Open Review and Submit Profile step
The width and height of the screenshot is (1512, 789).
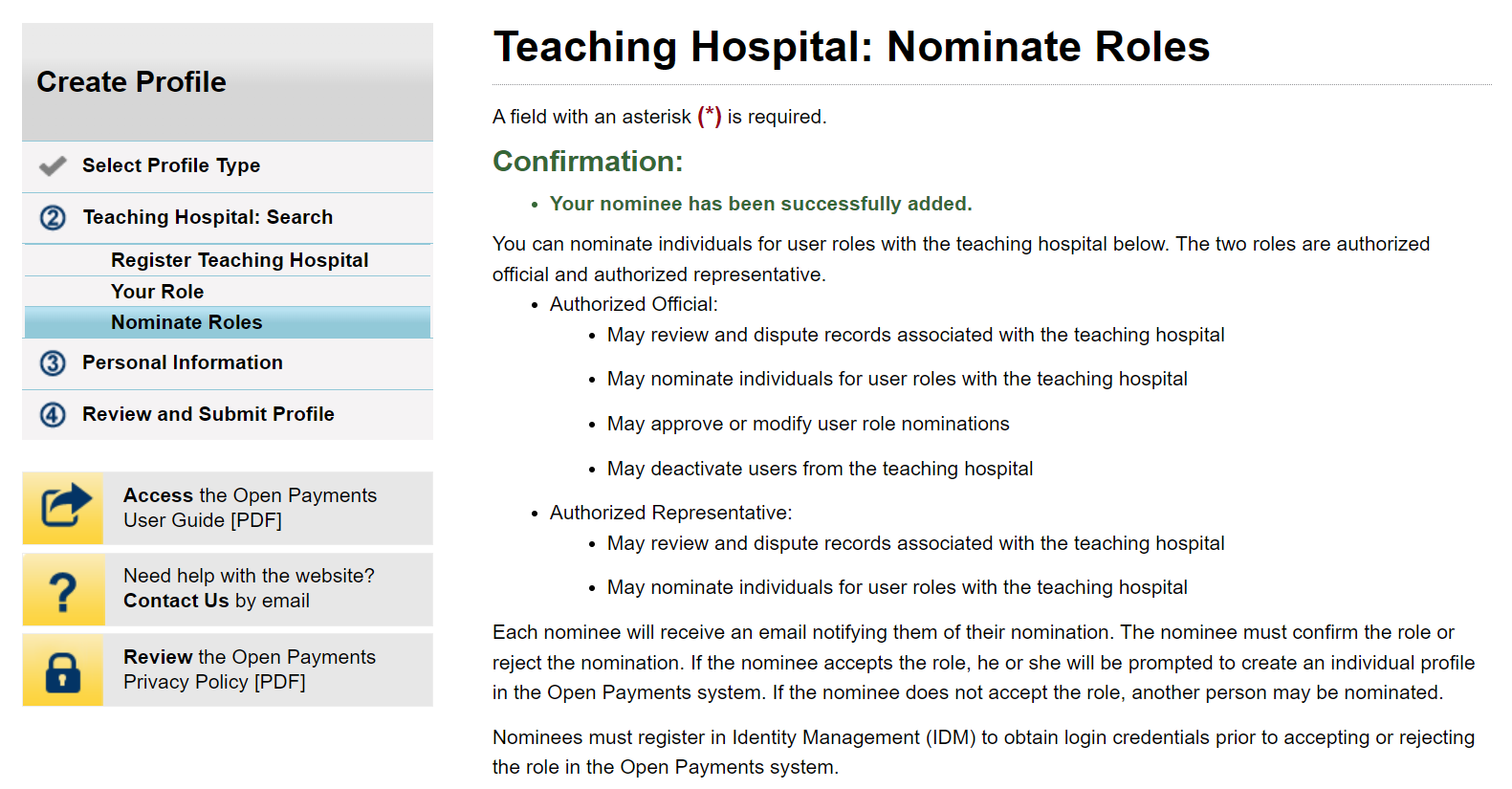click(x=208, y=414)
